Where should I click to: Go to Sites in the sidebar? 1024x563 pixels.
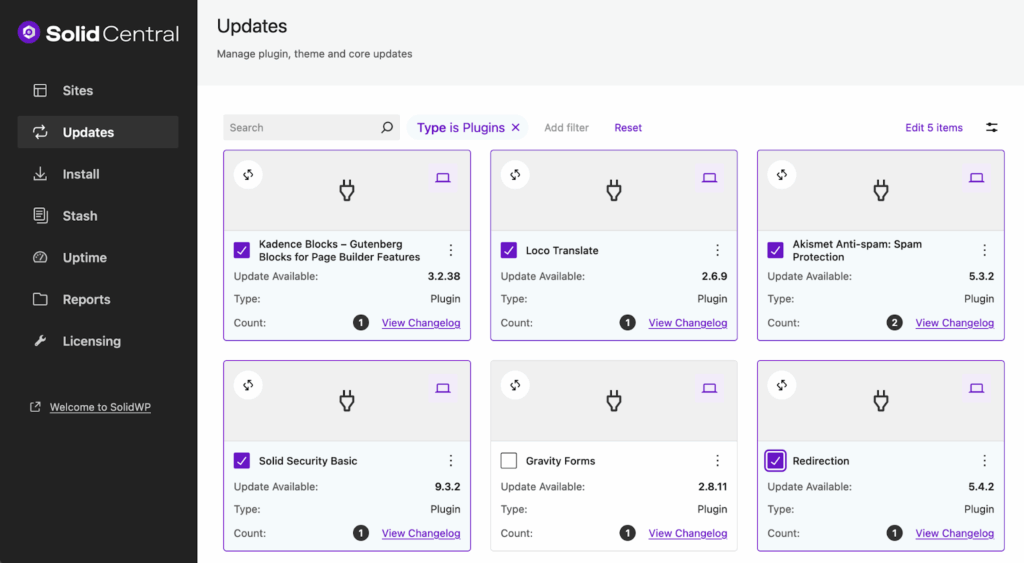tap(77, 90)
